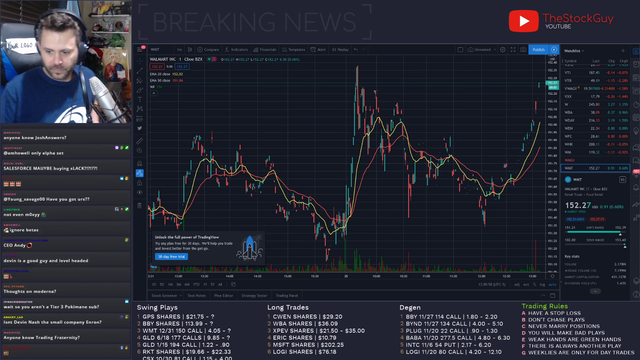Viewport: 640px width, 360px height.
Task: Click the day's range slider bar
Action: click(594, 232)
